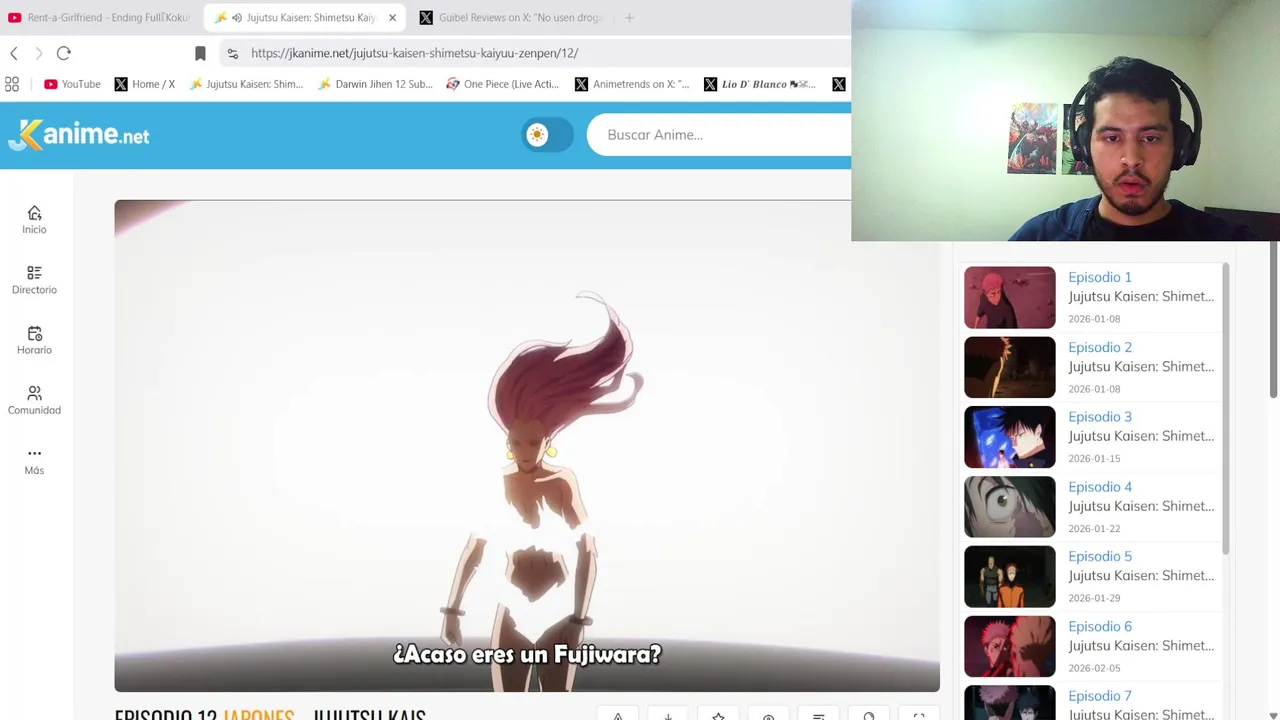The height and width of the screenshot is (720, 1280).
Task: Click the date 2026-02-05
Action: 1094,668
